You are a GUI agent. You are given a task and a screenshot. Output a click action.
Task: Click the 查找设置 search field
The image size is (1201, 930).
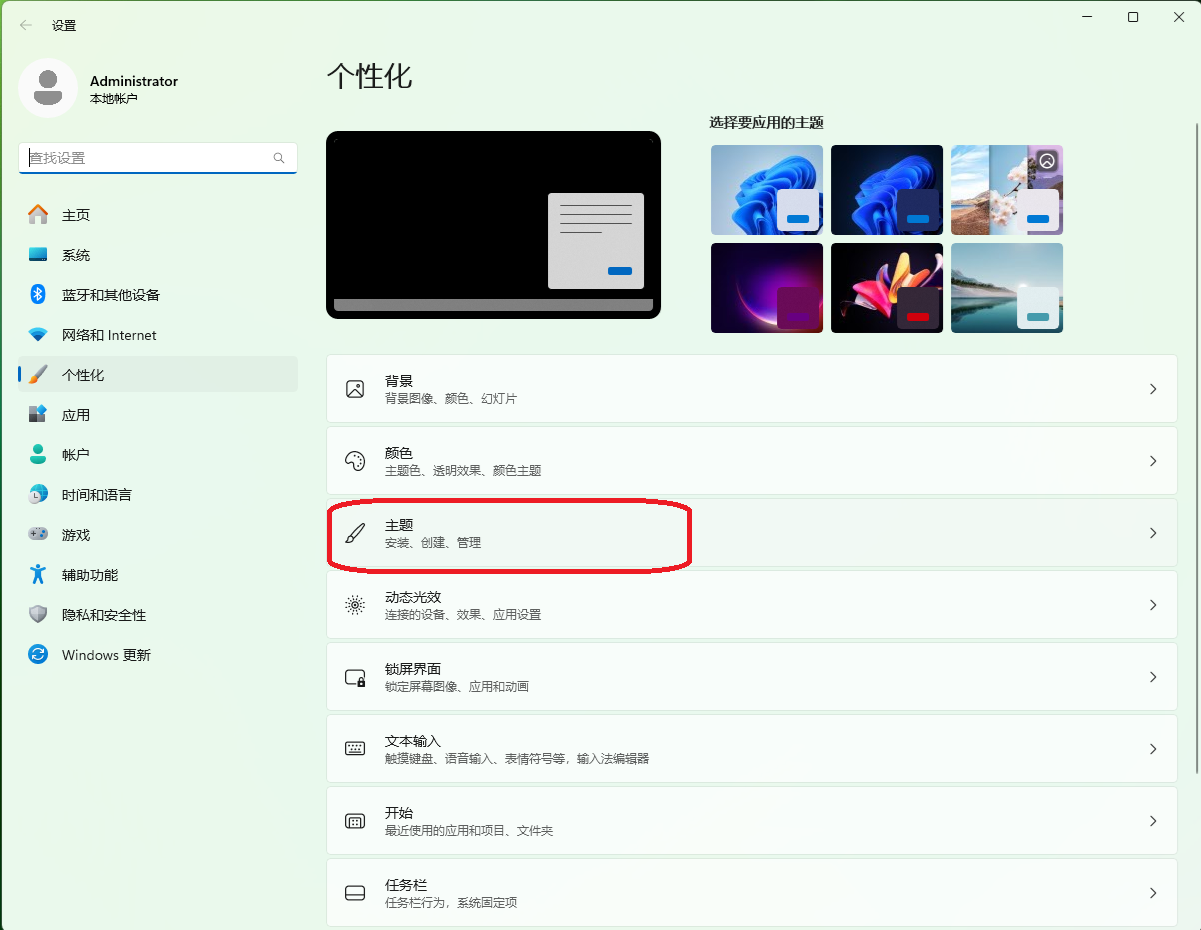click(x=158, y=158)
